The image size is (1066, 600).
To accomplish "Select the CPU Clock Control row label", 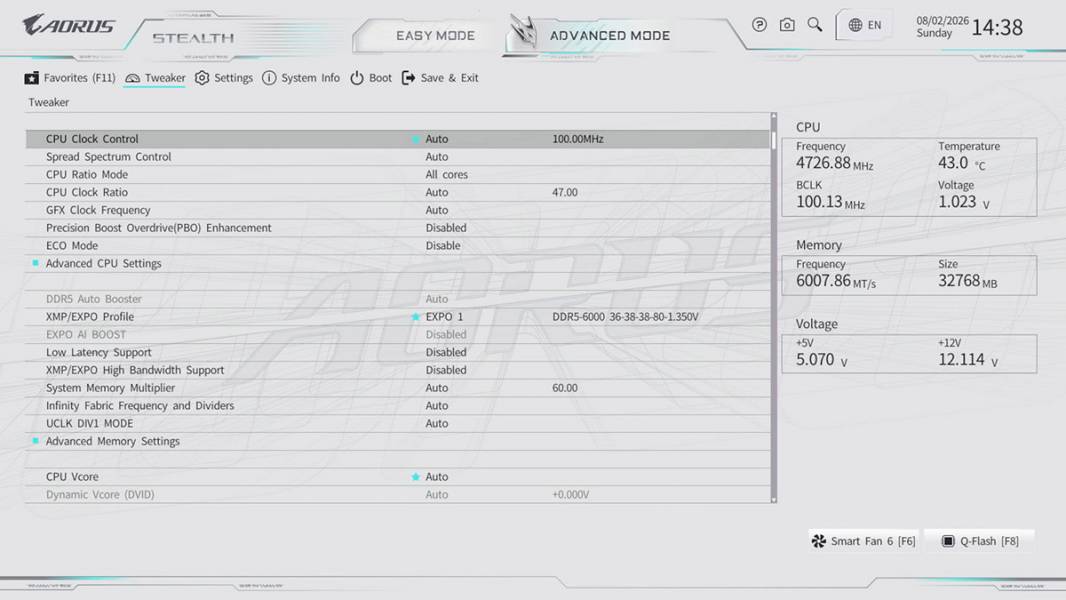I will click(92, 139).
